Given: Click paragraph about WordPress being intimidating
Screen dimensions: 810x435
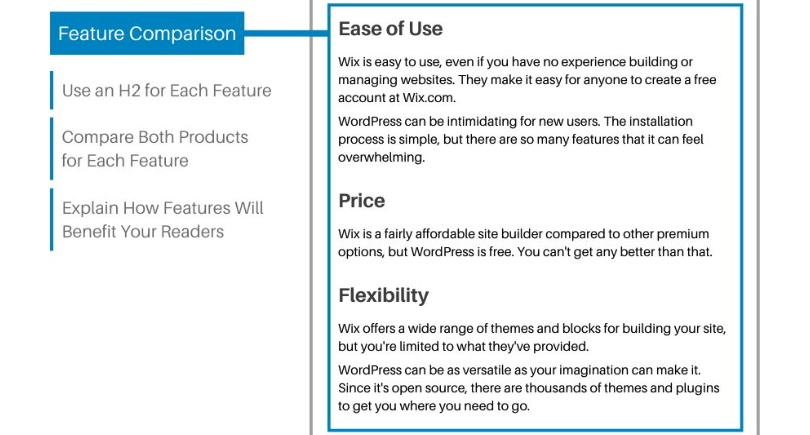Looking at the screenshot, I should click(x=521, y=139).
